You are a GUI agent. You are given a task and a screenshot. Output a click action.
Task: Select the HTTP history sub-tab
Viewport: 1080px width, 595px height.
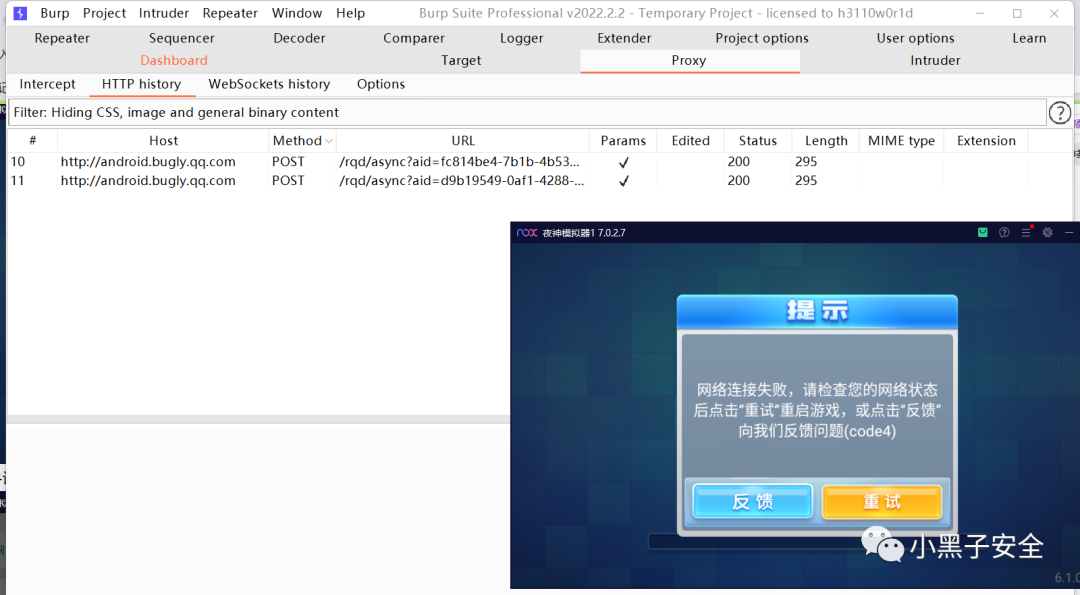[141, 84]
